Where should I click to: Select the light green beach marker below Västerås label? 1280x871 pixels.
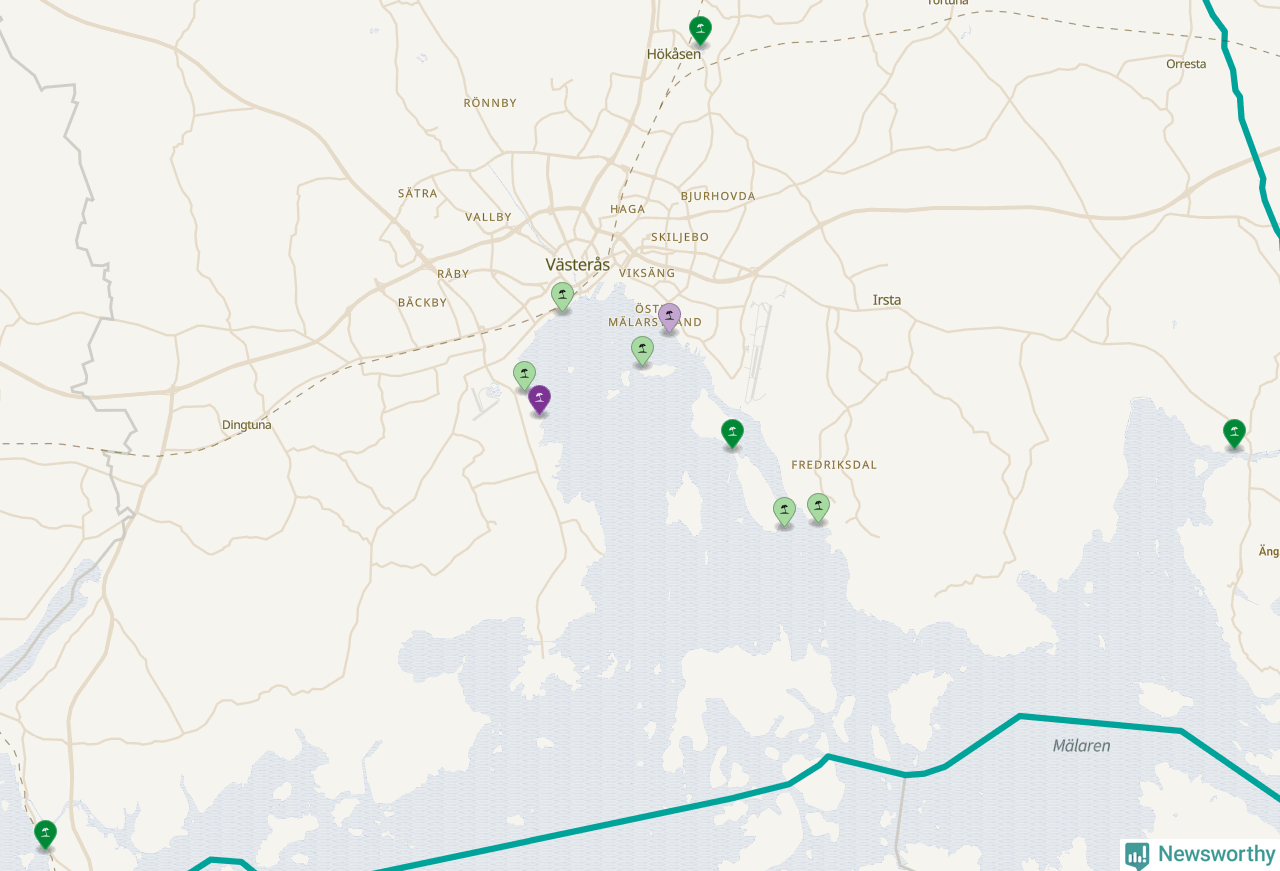coord(563,297)
